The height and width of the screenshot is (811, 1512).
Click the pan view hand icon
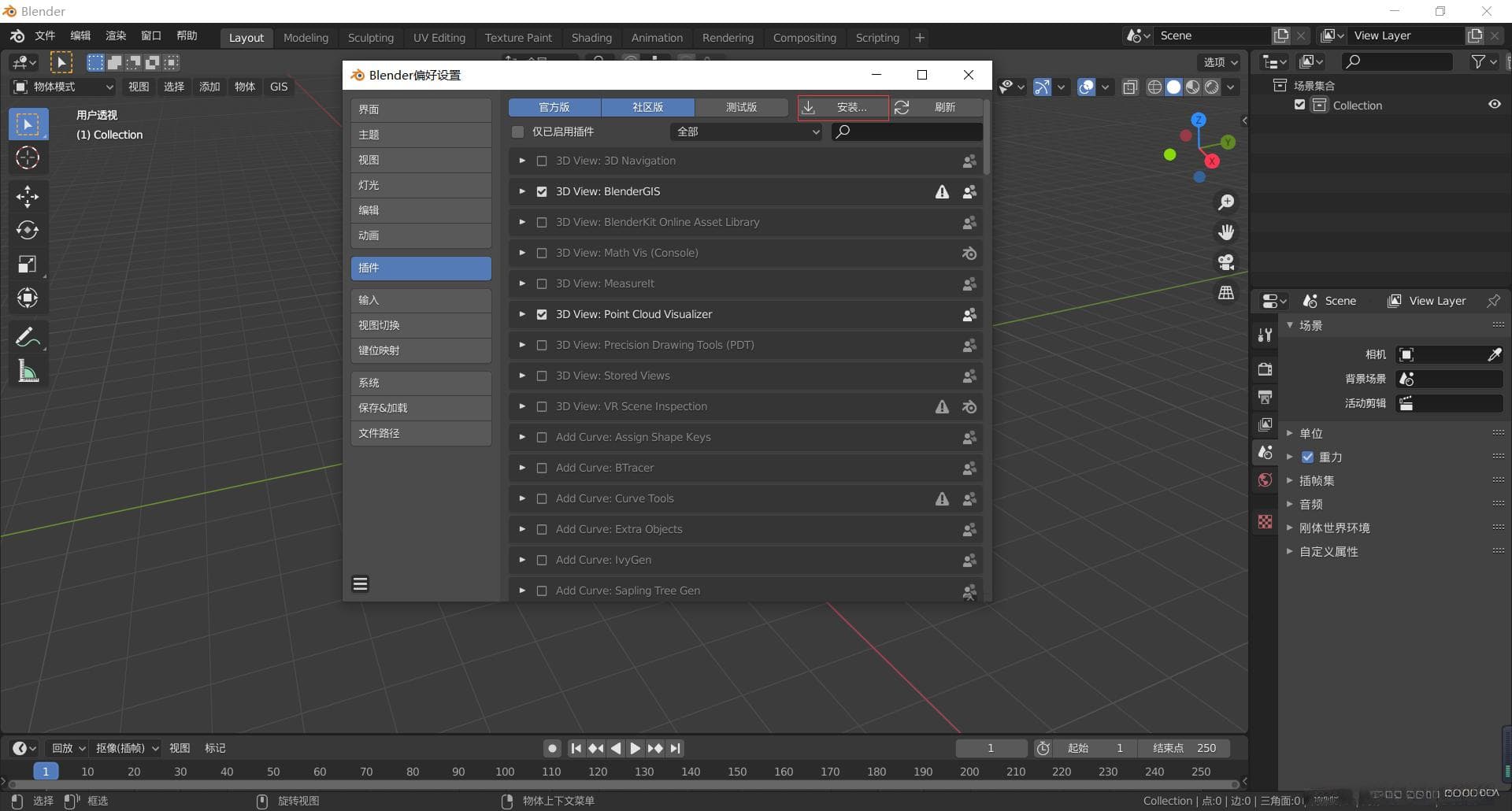coord(1226,232)
